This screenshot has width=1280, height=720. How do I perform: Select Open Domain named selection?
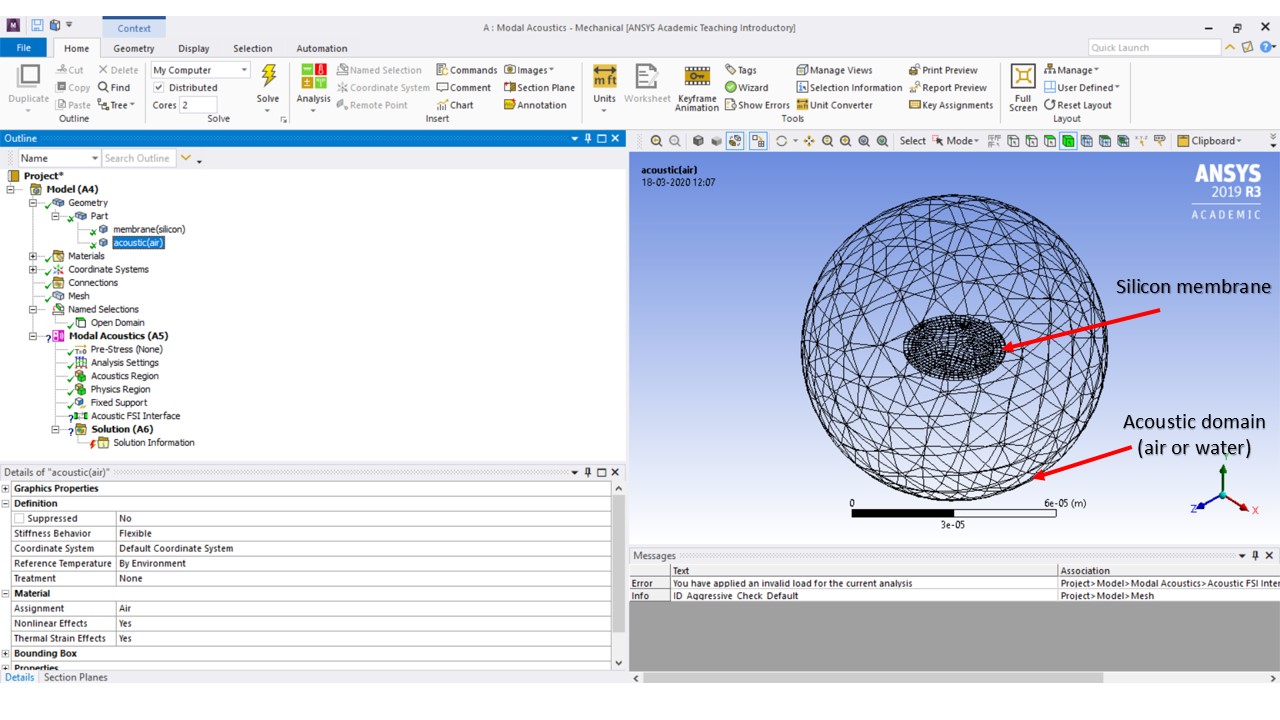[117, 323]
